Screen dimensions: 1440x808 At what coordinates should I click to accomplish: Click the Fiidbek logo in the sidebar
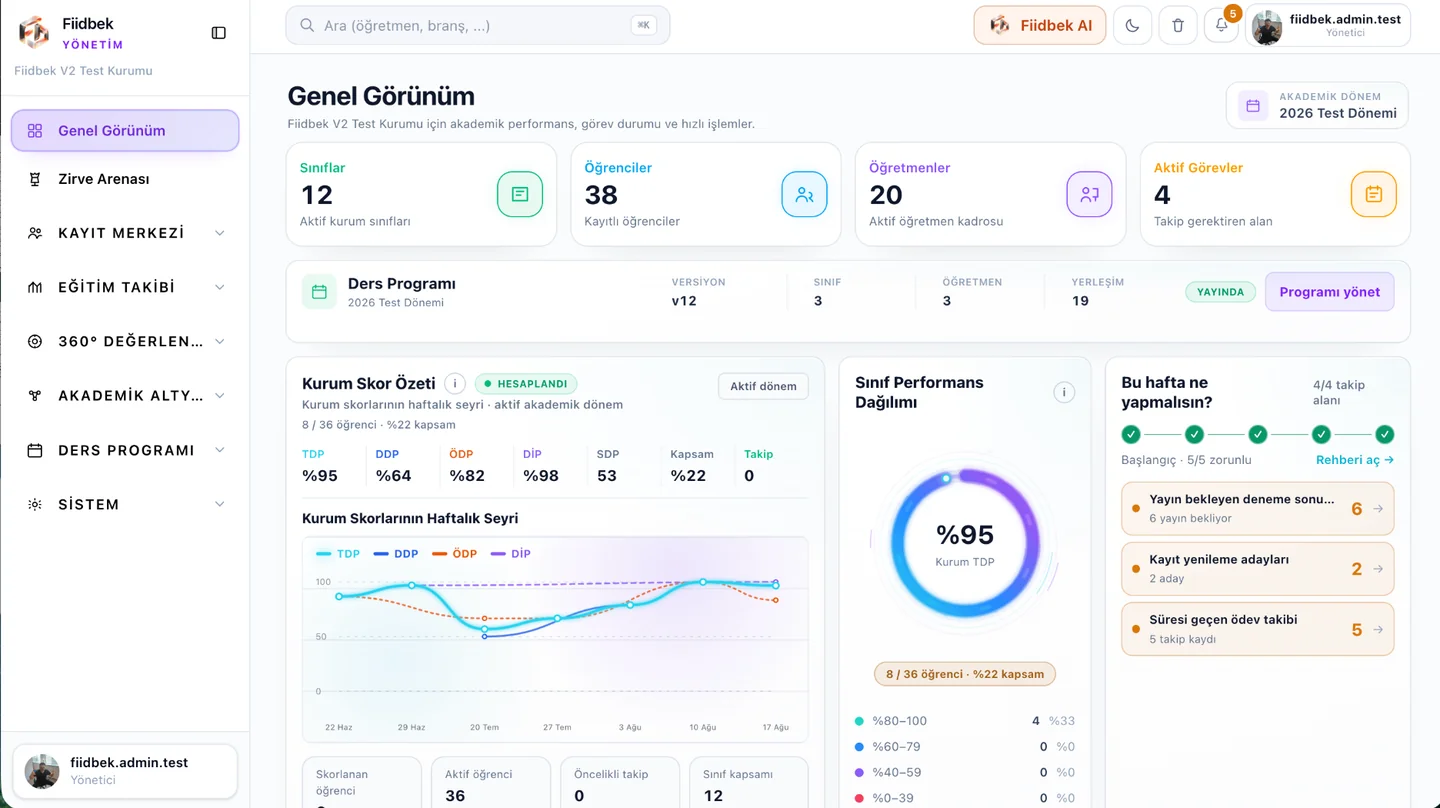click(34, 32)
